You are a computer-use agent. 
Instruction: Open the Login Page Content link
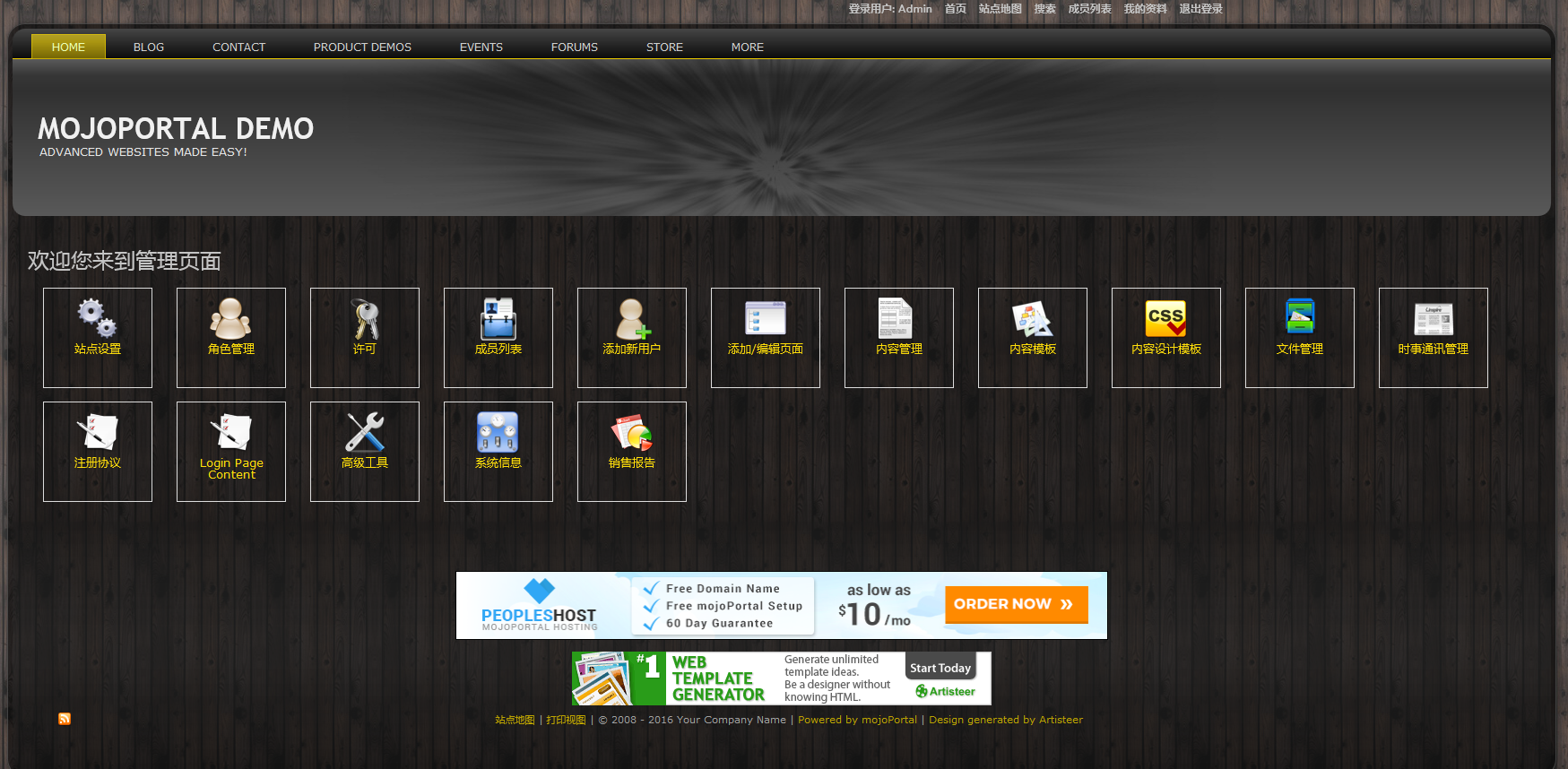(231, 469)
